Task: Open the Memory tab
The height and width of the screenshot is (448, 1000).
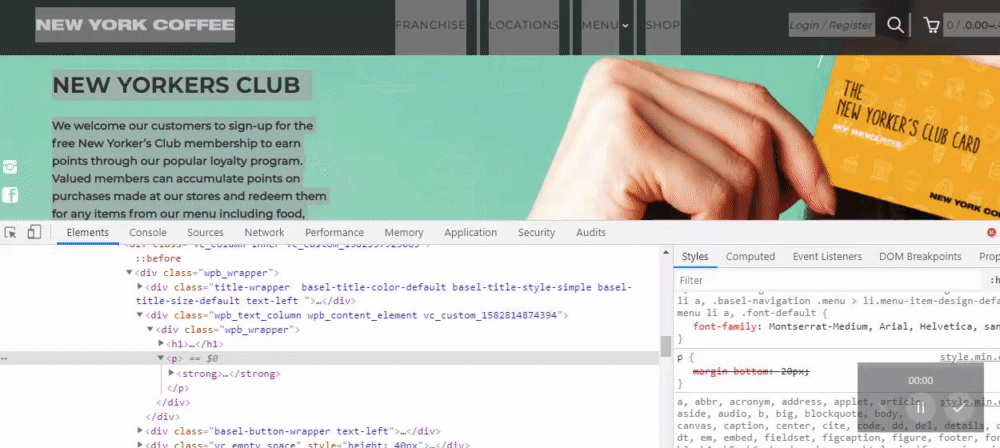Action: 404,232
